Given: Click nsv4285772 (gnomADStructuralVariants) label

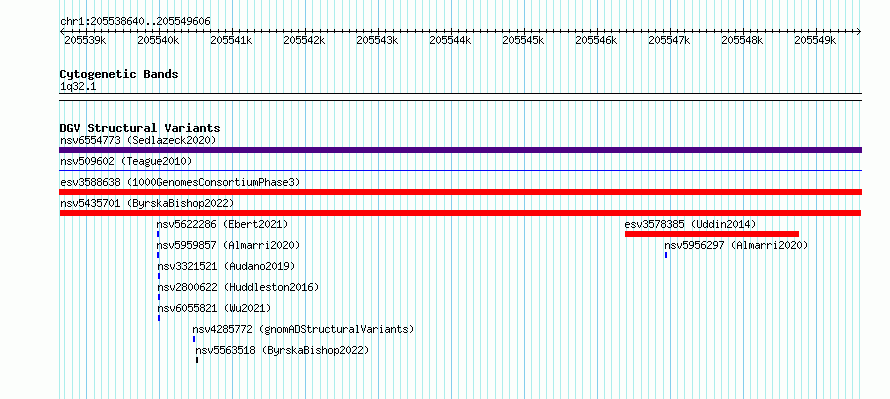Looking at the screenshot, I should coord(303,329).
